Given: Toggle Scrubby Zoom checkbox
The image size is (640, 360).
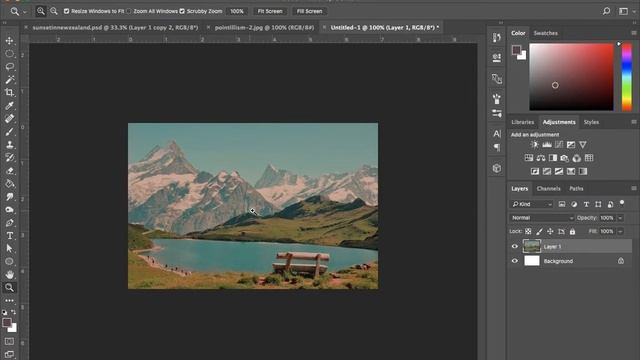Looking at the screenshot, I should 182,11.
